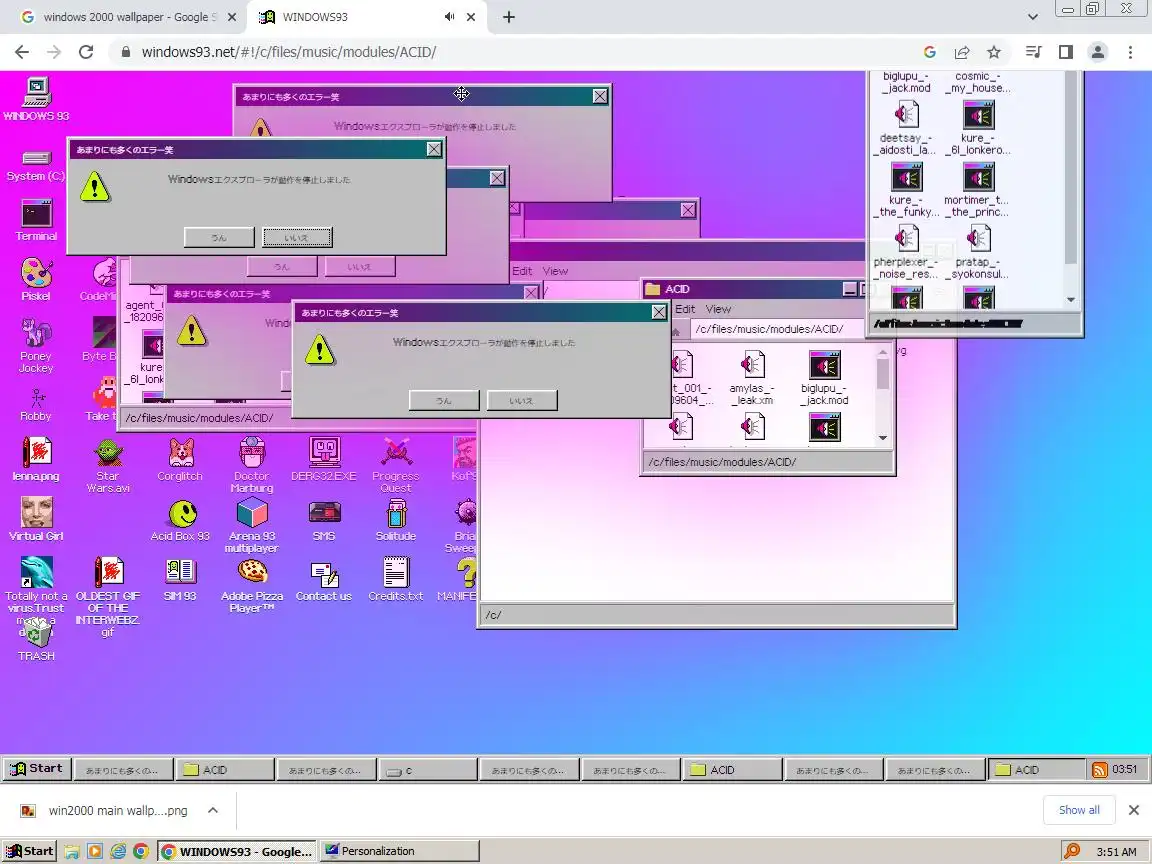Click host Windows Start button
This screenshot has width=1152, height=864.
click(29, 851)
